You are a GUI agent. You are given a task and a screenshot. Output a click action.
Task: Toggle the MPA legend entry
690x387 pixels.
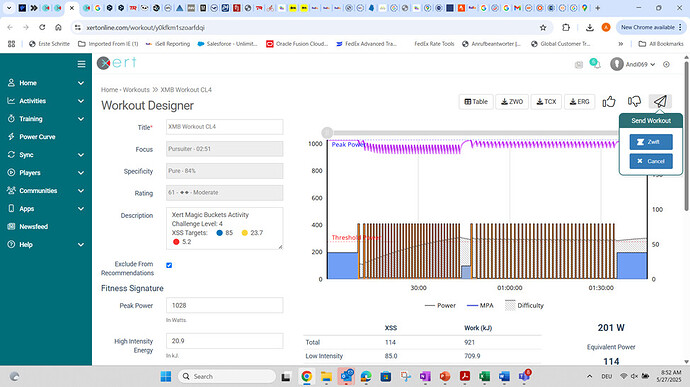[x=480, y=306]
